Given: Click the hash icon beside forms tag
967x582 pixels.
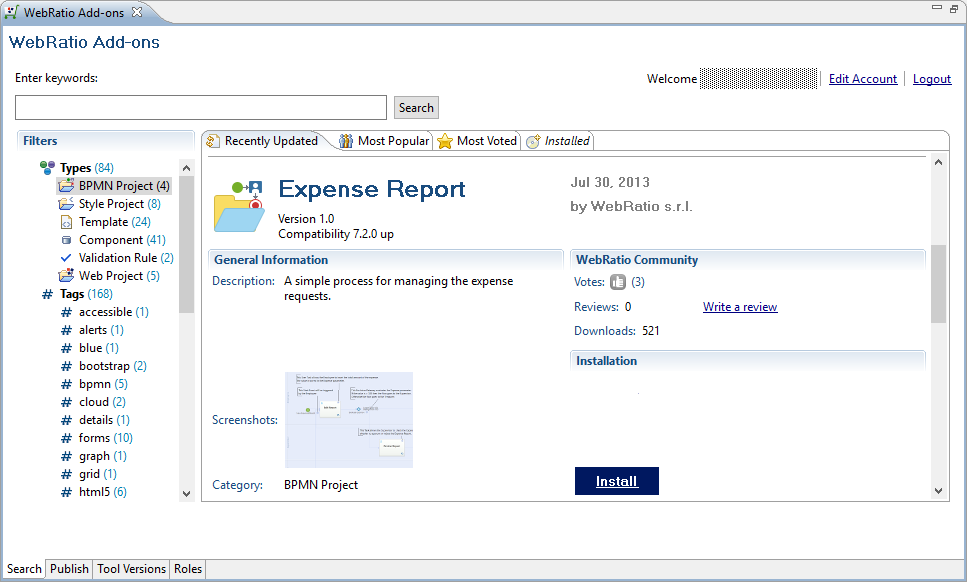Looking at the screenshot, I should tap(66, 438).
